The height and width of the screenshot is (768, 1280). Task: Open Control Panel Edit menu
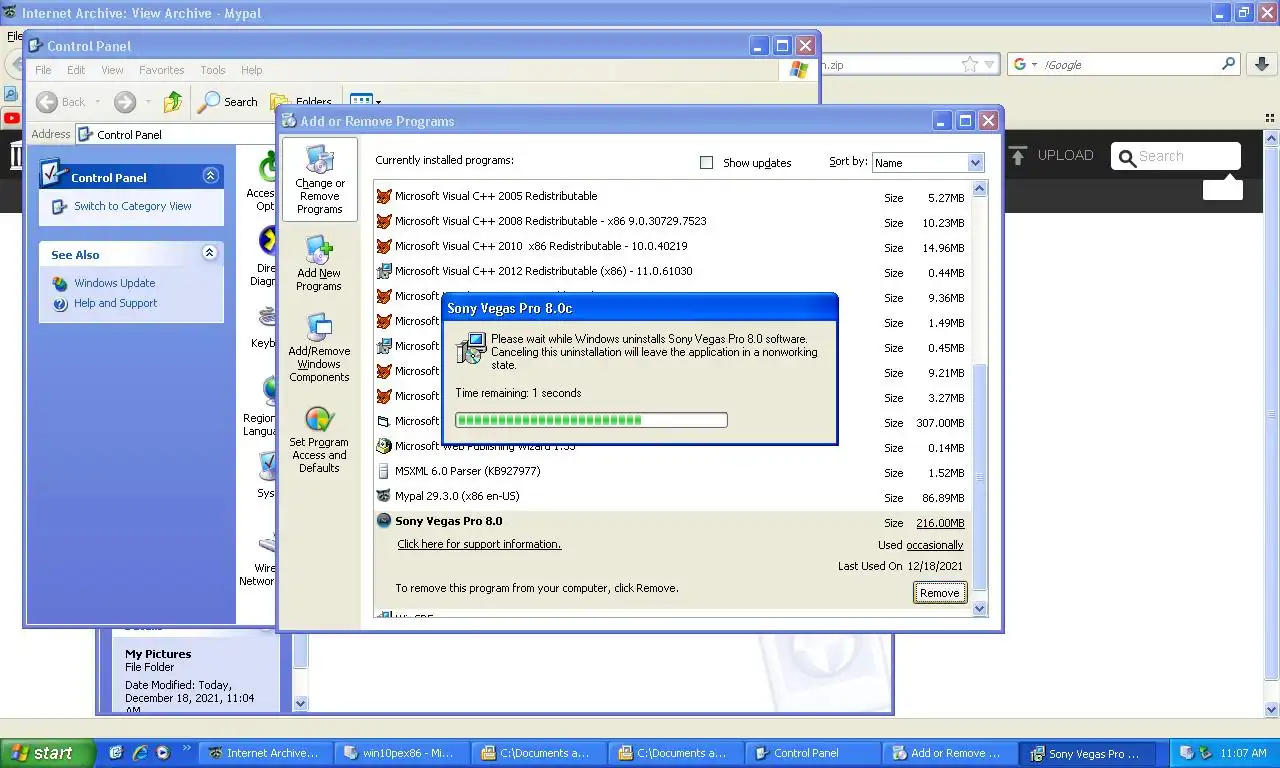(x=76, y=70)
